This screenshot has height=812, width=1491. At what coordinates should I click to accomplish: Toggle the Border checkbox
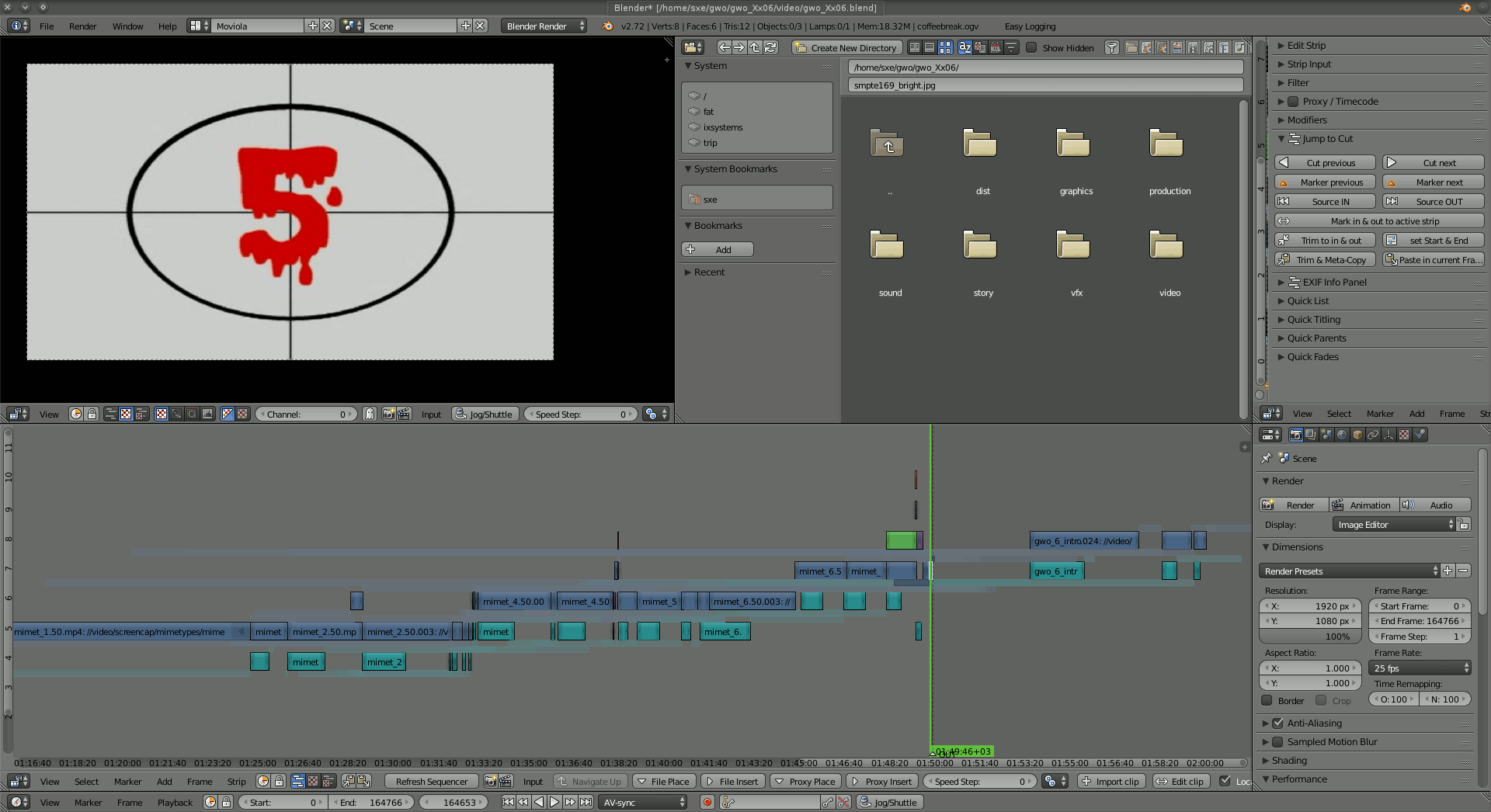tap(1267, 700)
